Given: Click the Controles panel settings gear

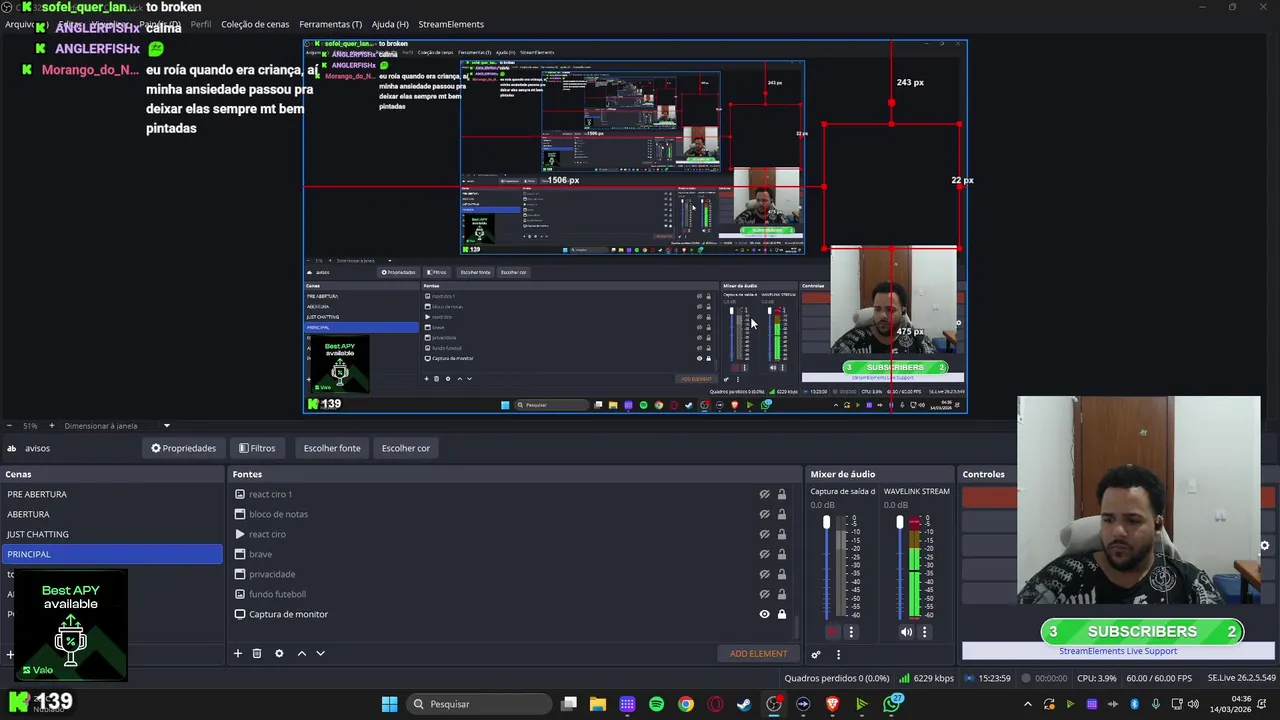Looking at the screenshot, I should point(1264,545).
